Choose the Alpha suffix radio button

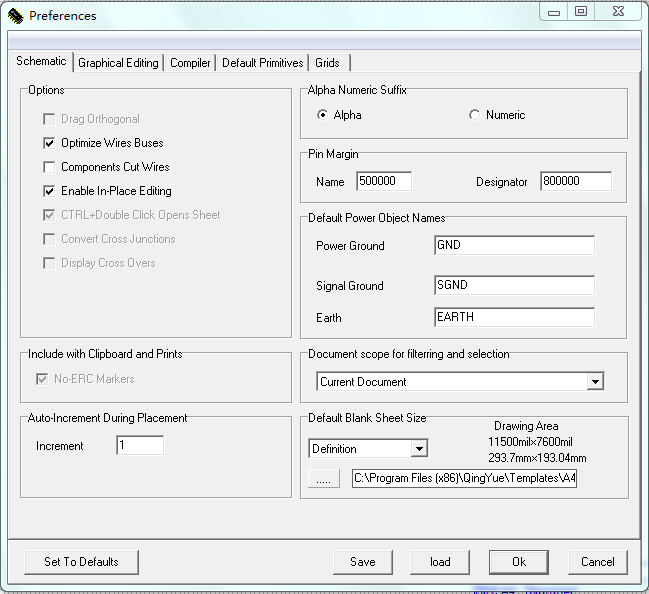click(322, 115)
